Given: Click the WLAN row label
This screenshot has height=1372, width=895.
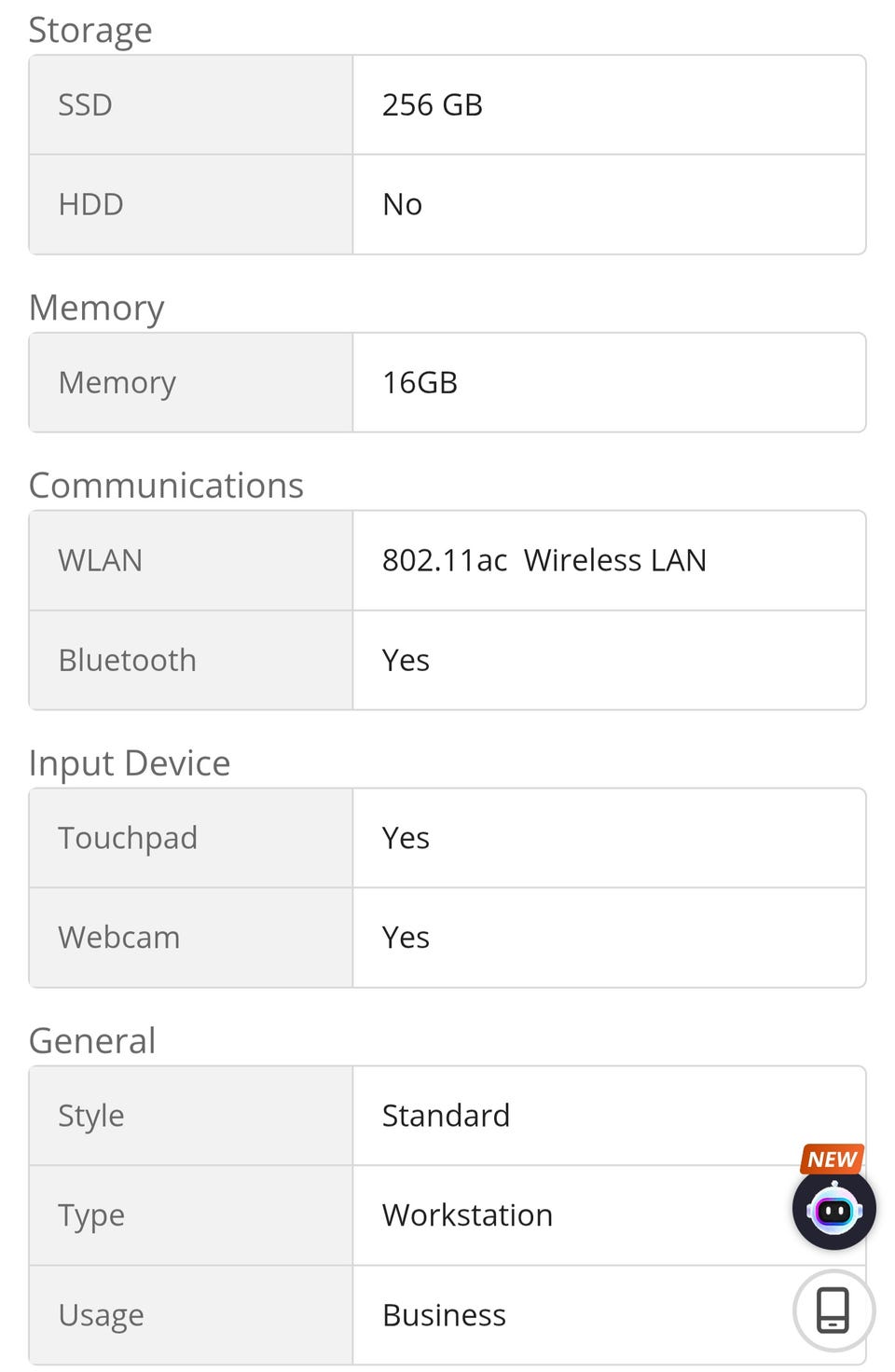Looking at the screenshot, I should (x=100, y=560).
